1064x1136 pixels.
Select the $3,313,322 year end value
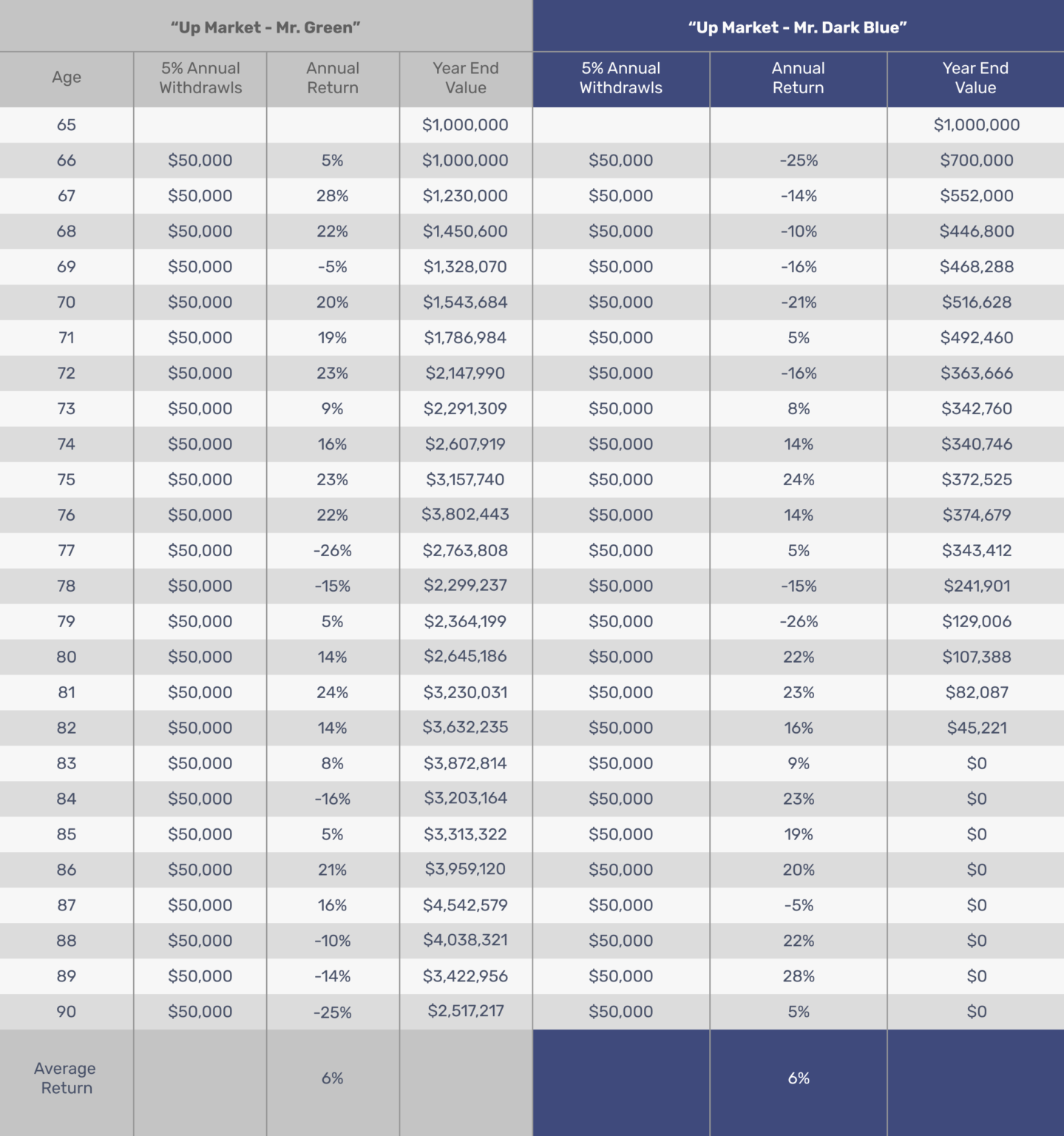tap(465, 835)
